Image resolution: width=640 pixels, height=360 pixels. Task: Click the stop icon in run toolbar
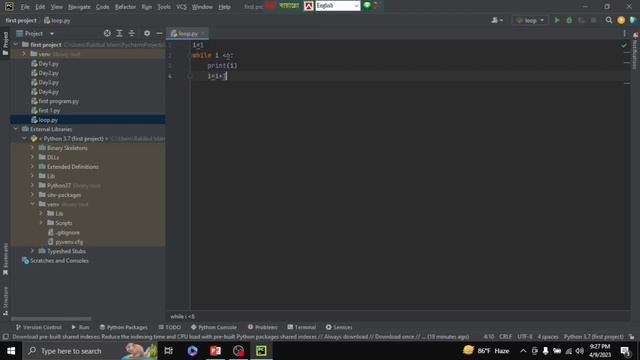593,20
